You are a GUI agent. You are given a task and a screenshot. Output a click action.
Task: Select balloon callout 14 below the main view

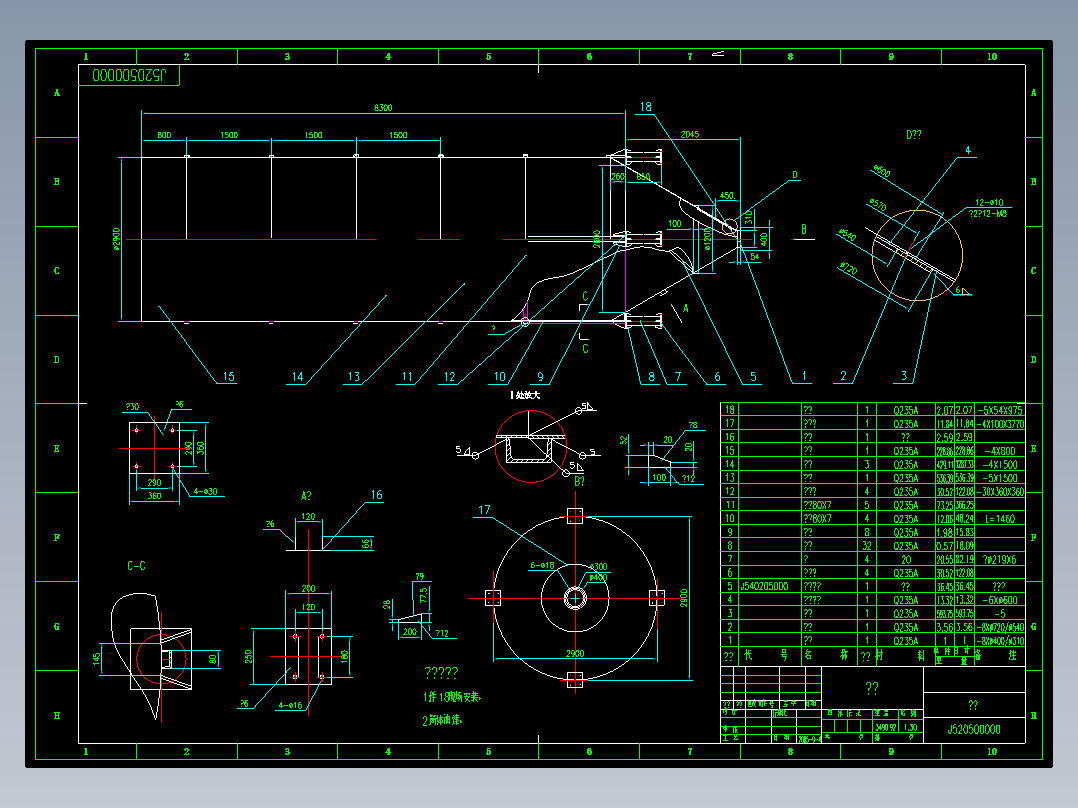tap(297, 376)
